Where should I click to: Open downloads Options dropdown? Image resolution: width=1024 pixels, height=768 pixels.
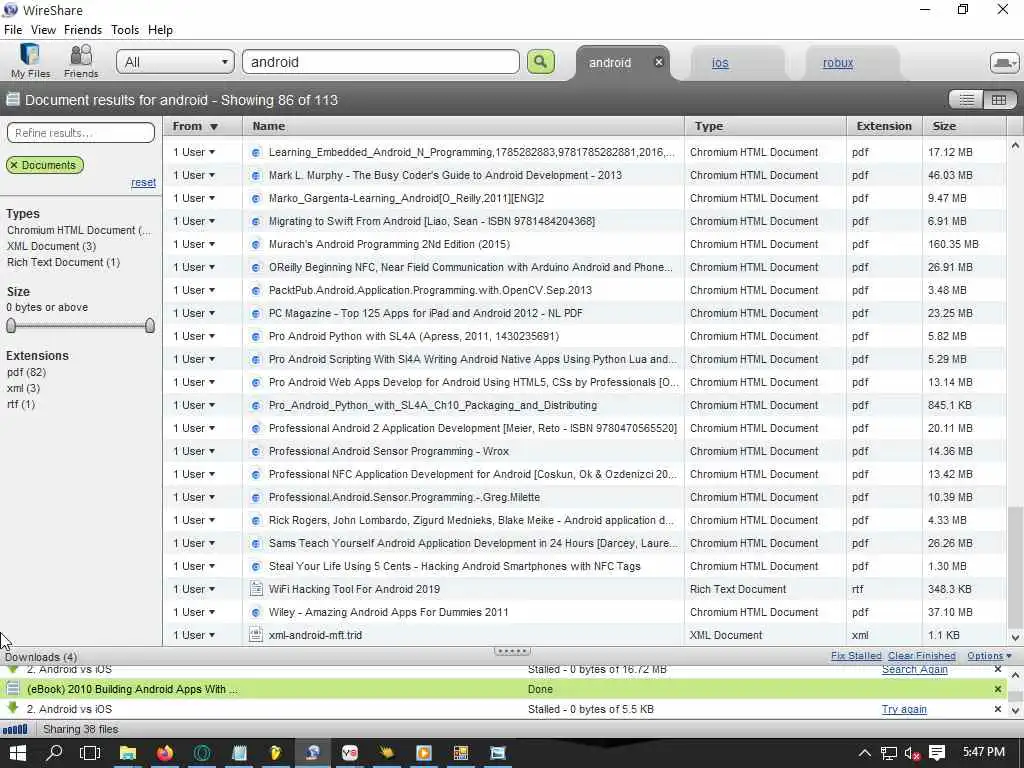(989, 656)
